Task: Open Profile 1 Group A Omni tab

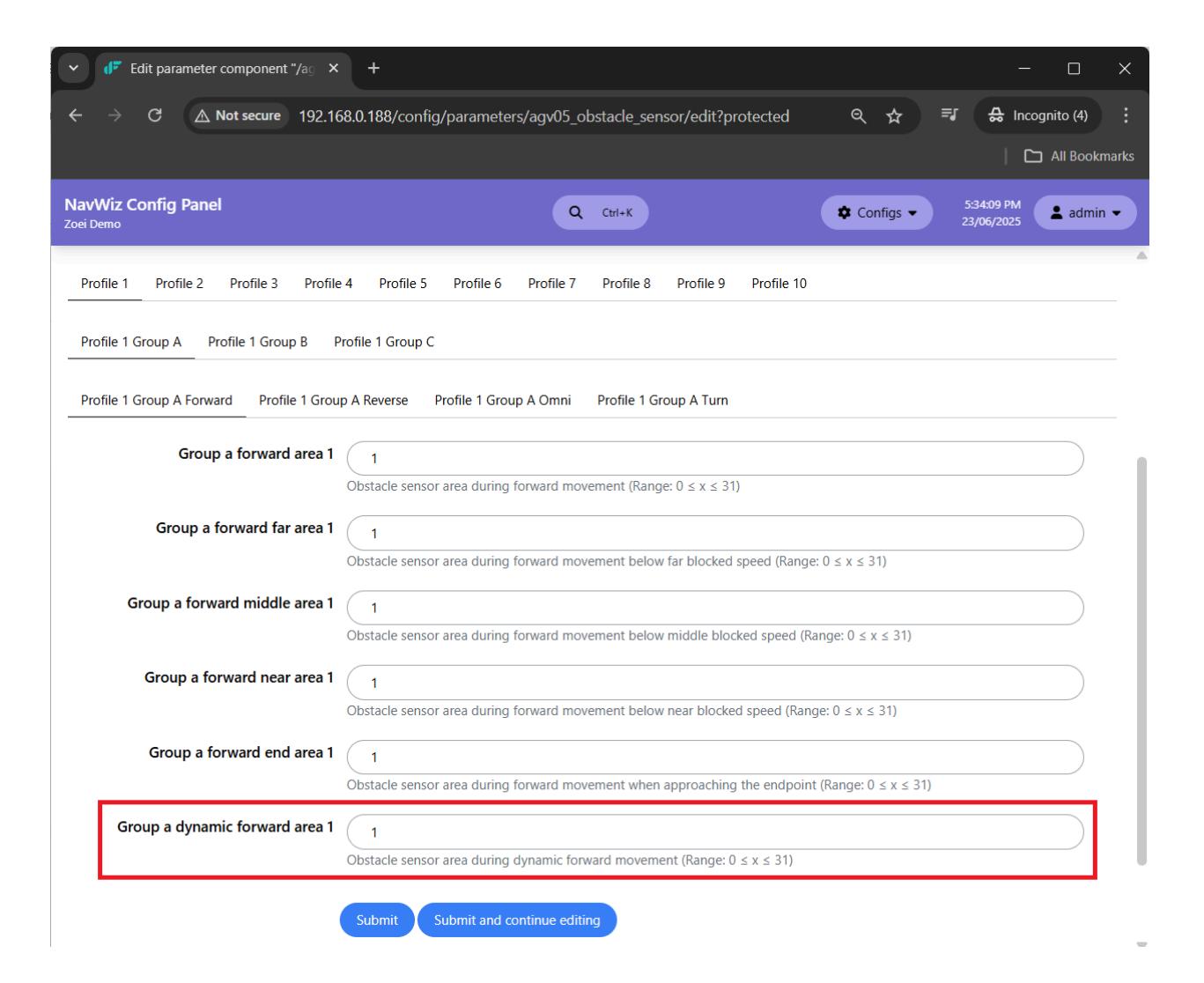Action: point(503,400)
